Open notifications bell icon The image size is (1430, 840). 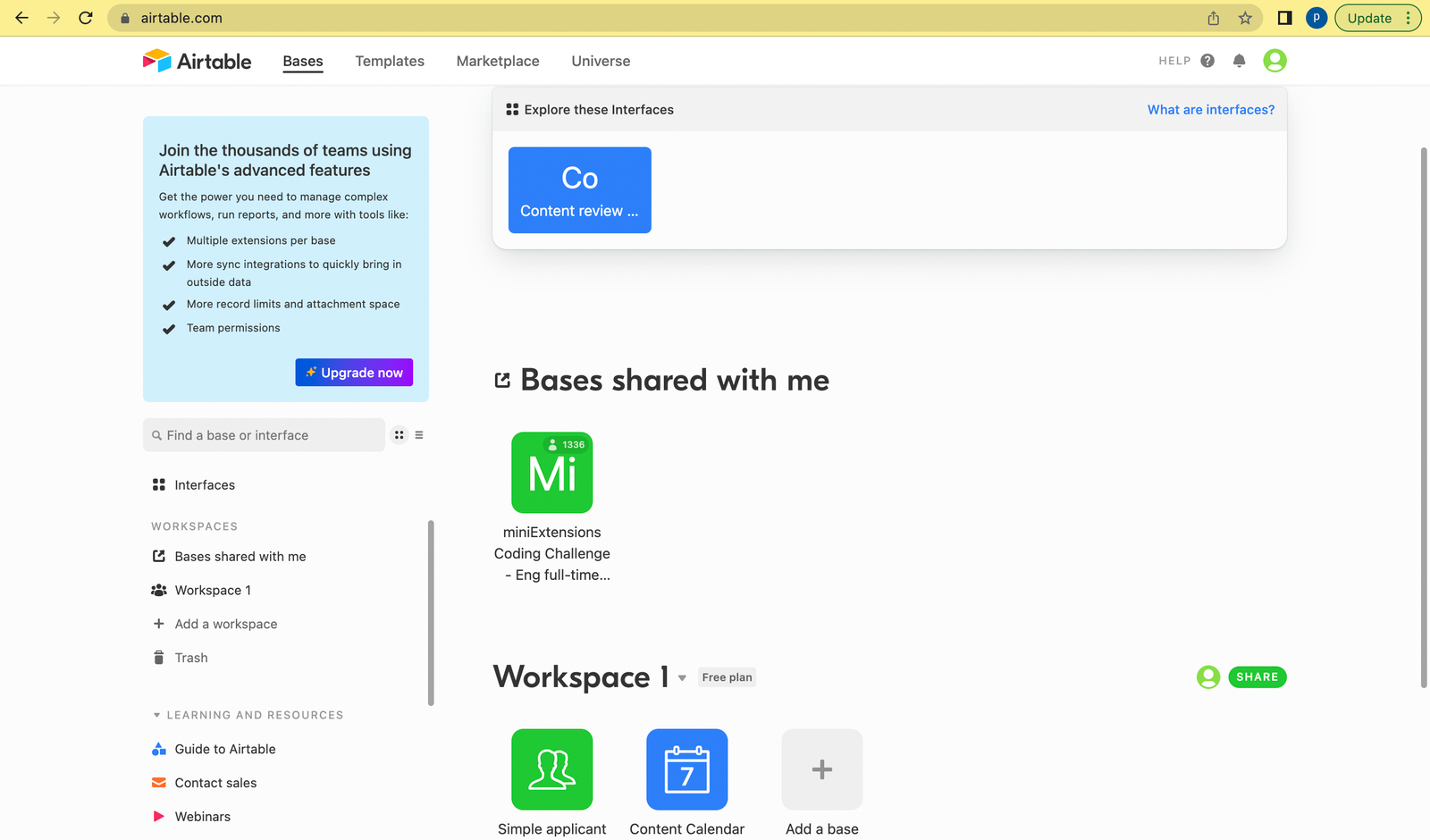[1239, 61]
